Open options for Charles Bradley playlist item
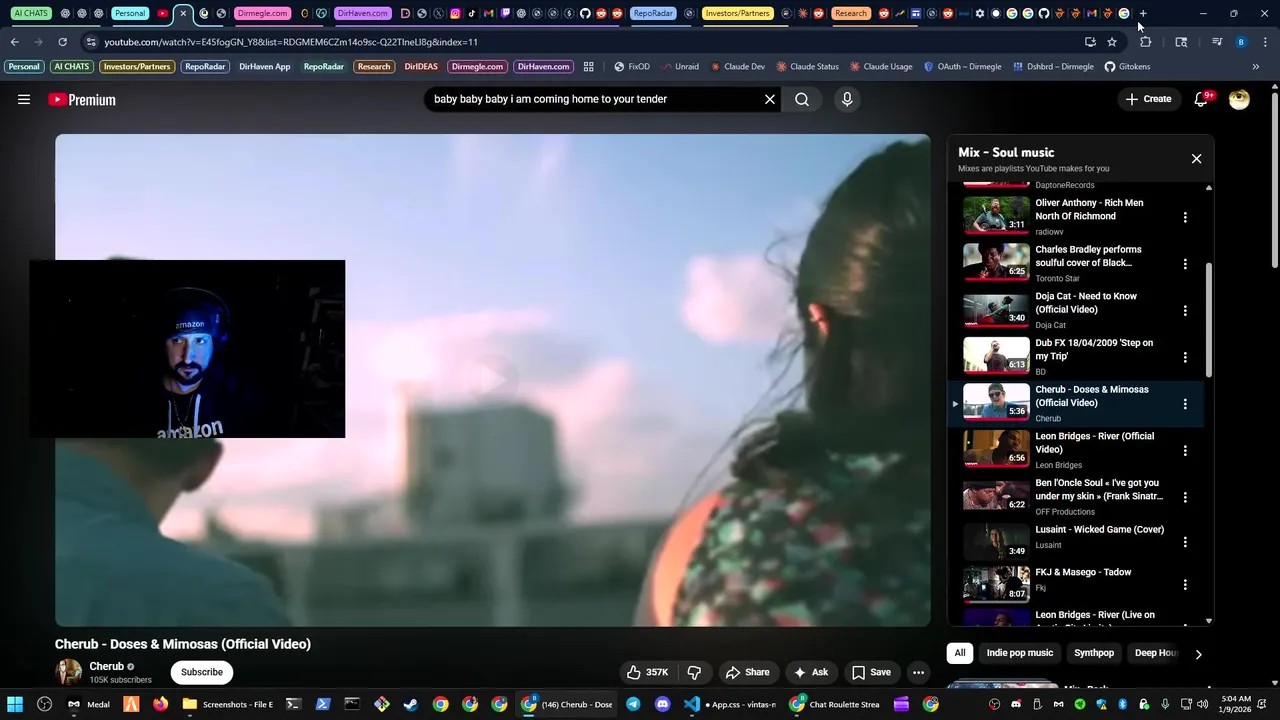1280x720 pixels. pyautogui.click(x=1185, y=264)
